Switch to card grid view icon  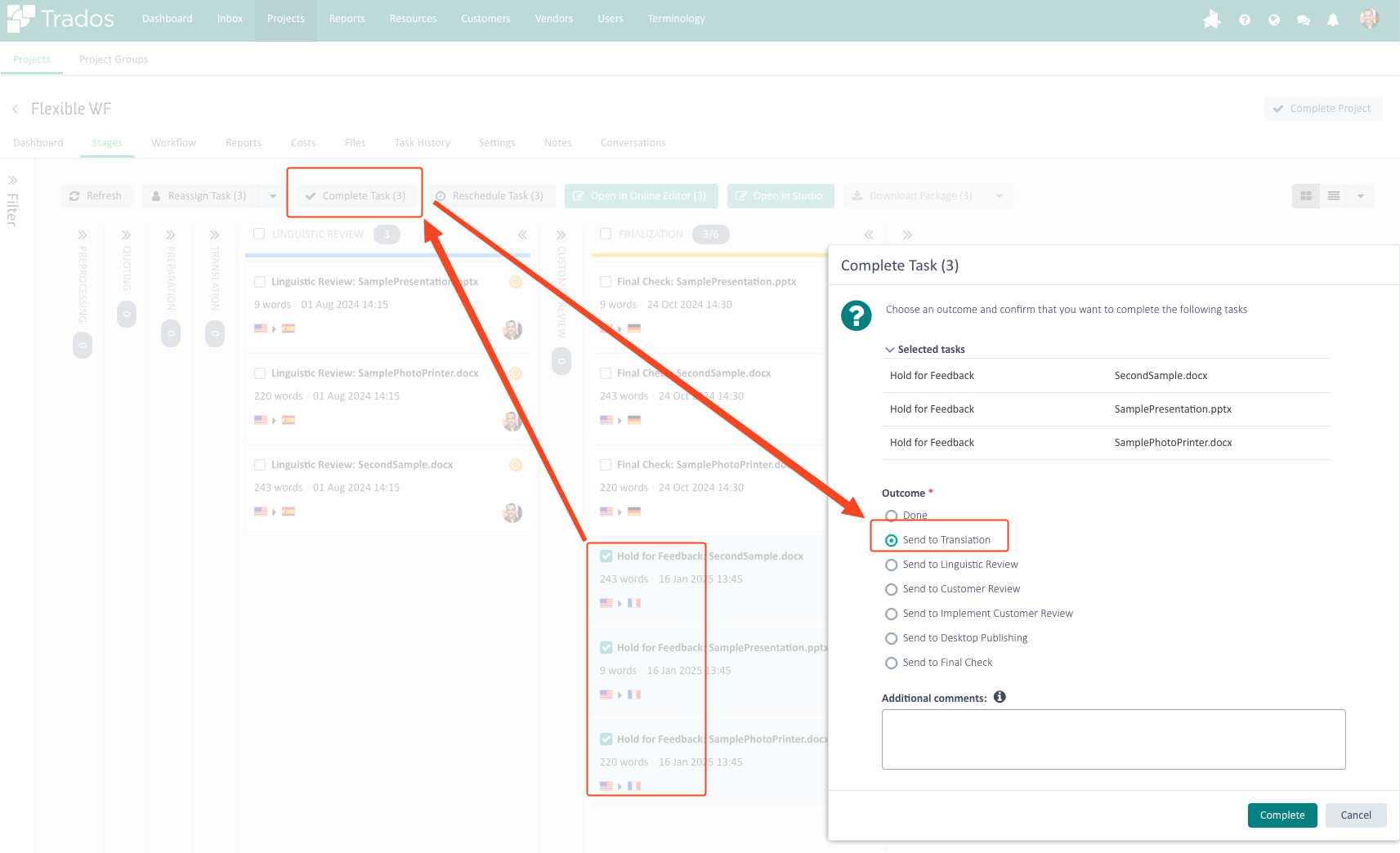coord(1305,196)
